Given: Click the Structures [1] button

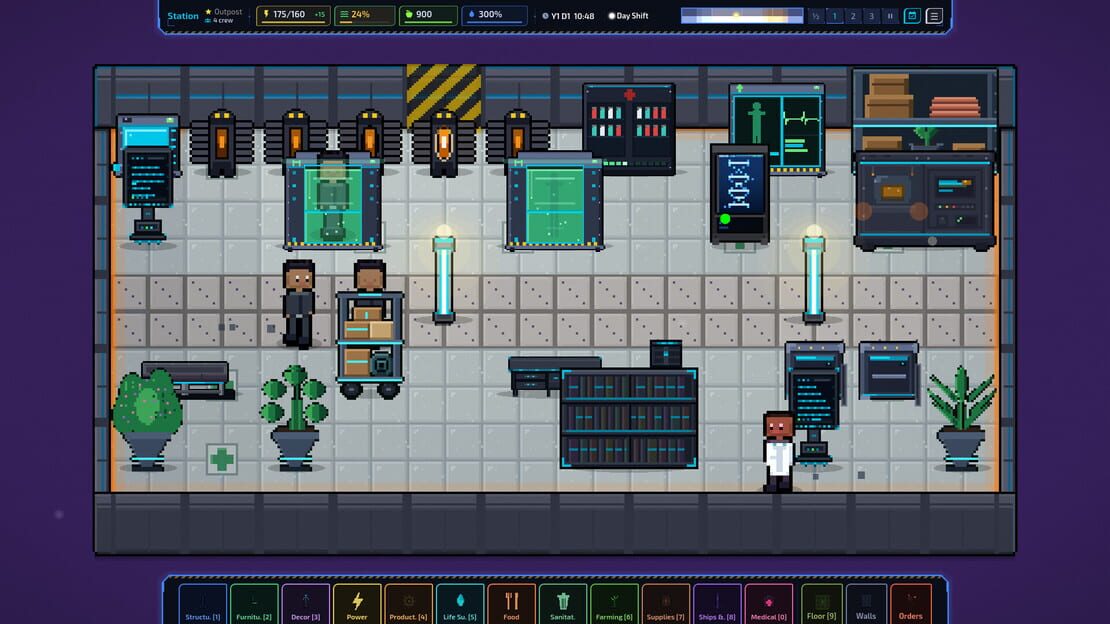Looking at the screenshot, I should (202, 604).
